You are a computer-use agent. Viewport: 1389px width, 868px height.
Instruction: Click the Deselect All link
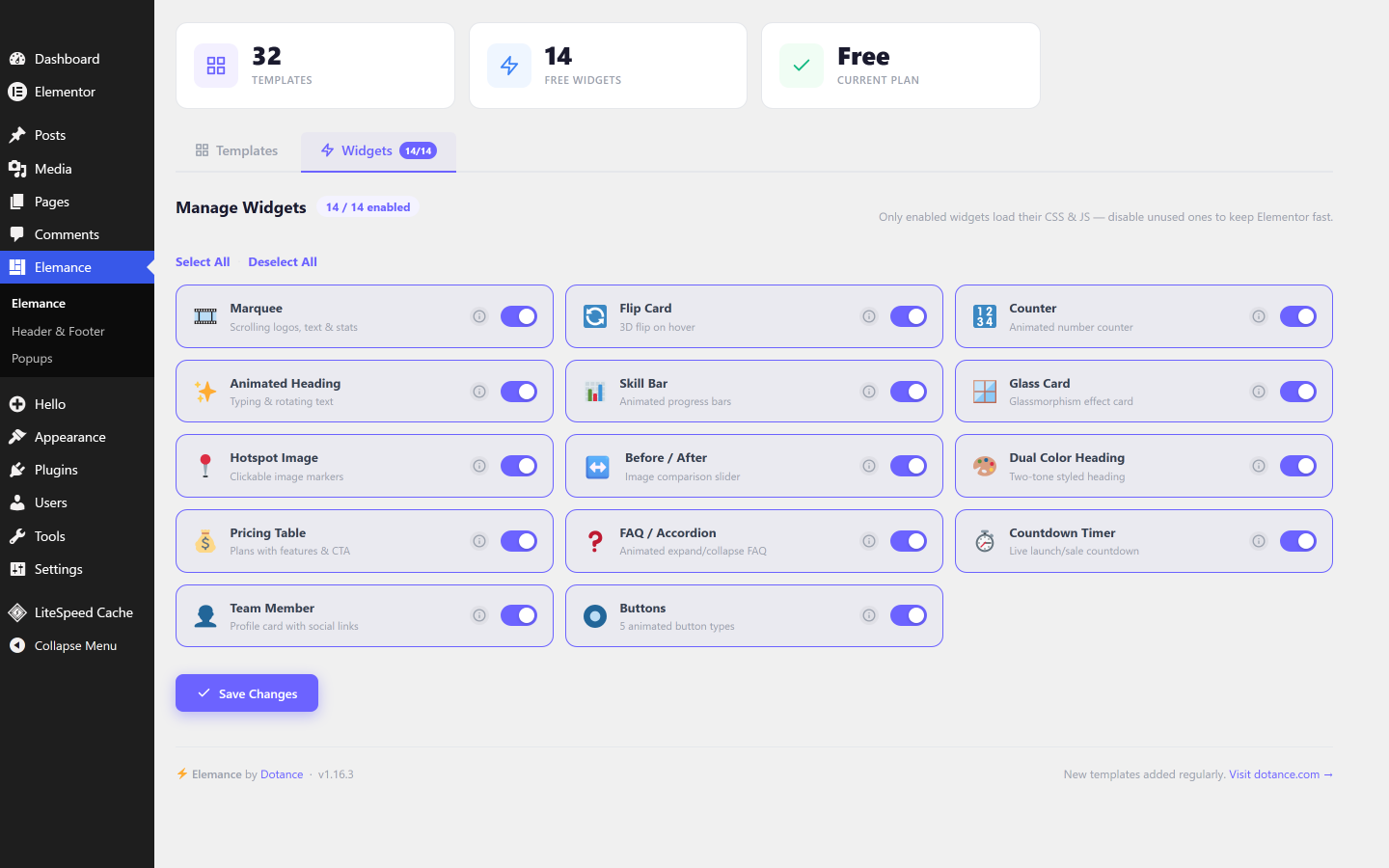[283, 262]
